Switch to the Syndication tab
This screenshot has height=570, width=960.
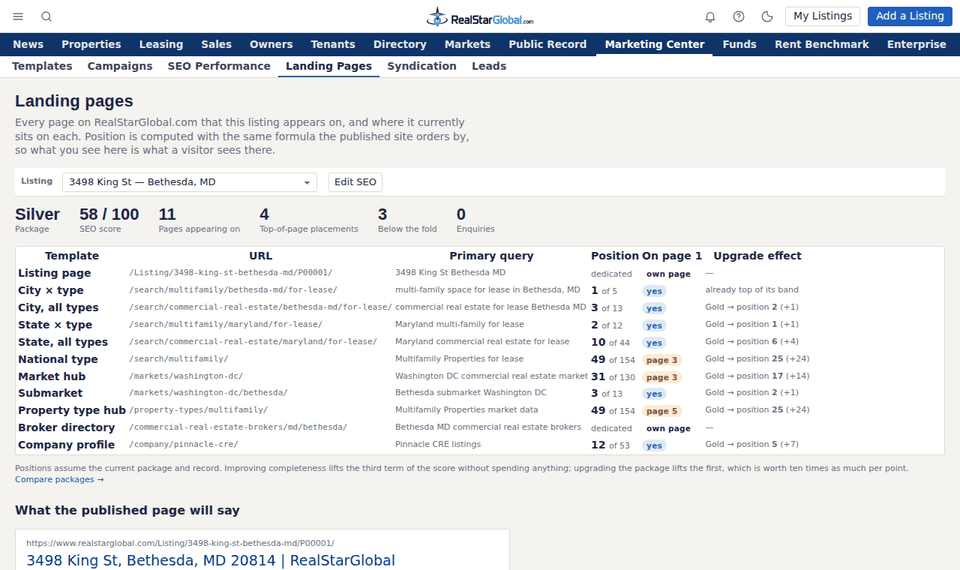[x=422, y=66]
